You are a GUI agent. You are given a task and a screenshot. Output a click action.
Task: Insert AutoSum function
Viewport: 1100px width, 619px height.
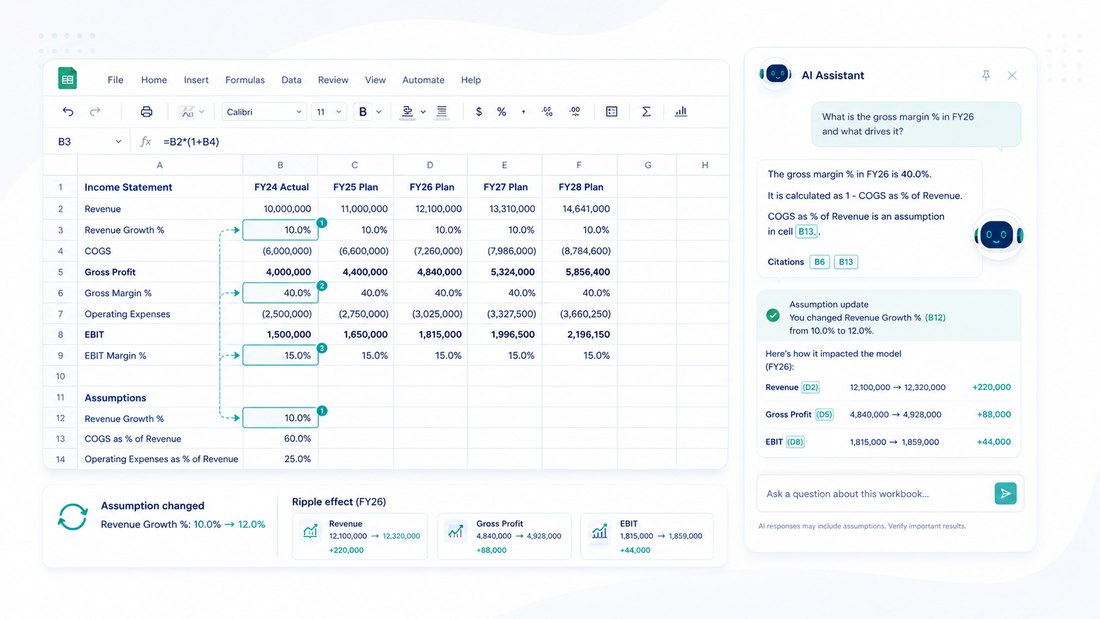tap(646, 112)
